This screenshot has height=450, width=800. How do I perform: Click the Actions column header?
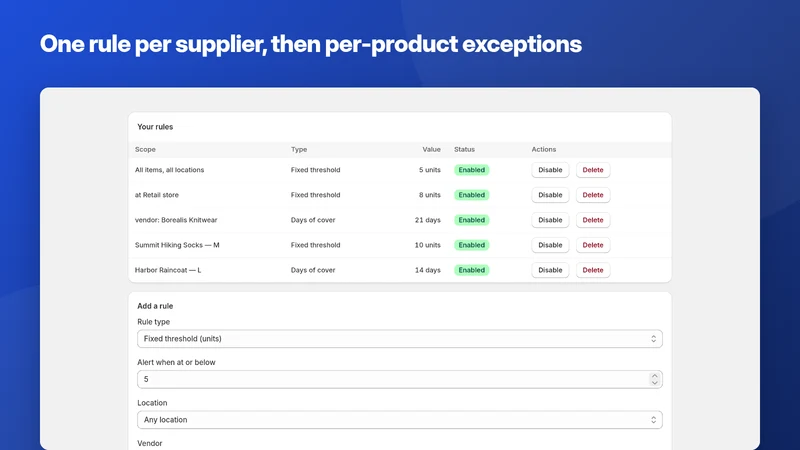(544, 149)
